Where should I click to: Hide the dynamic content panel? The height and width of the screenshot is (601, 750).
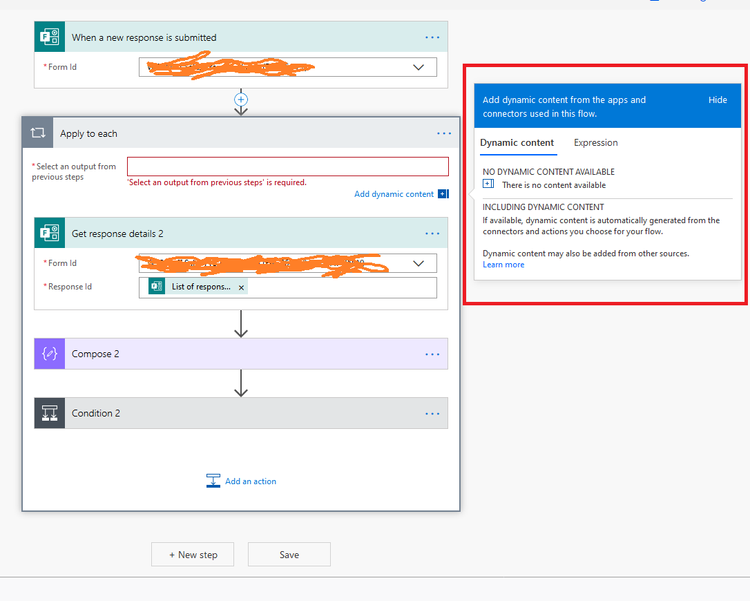(717, 100)
